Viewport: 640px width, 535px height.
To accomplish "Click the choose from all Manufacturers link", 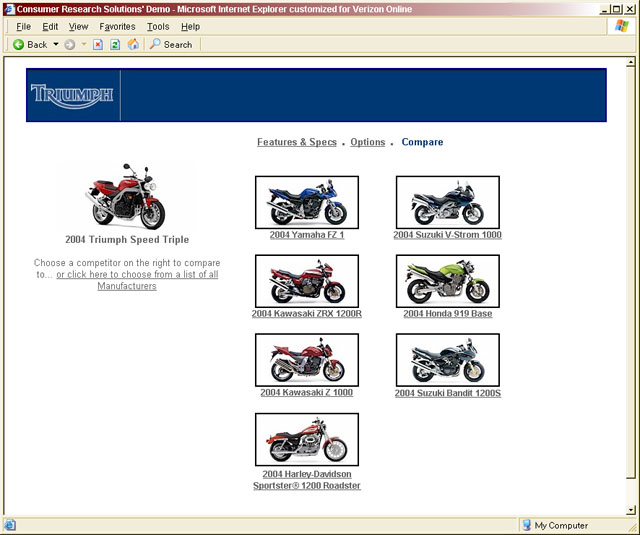I will coord(137,280).
